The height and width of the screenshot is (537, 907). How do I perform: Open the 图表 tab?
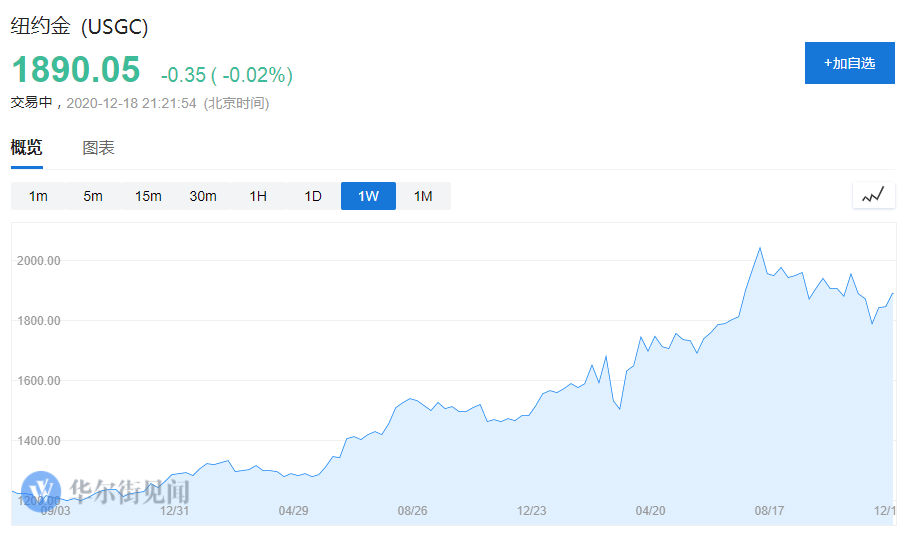[x=98, y=148]
